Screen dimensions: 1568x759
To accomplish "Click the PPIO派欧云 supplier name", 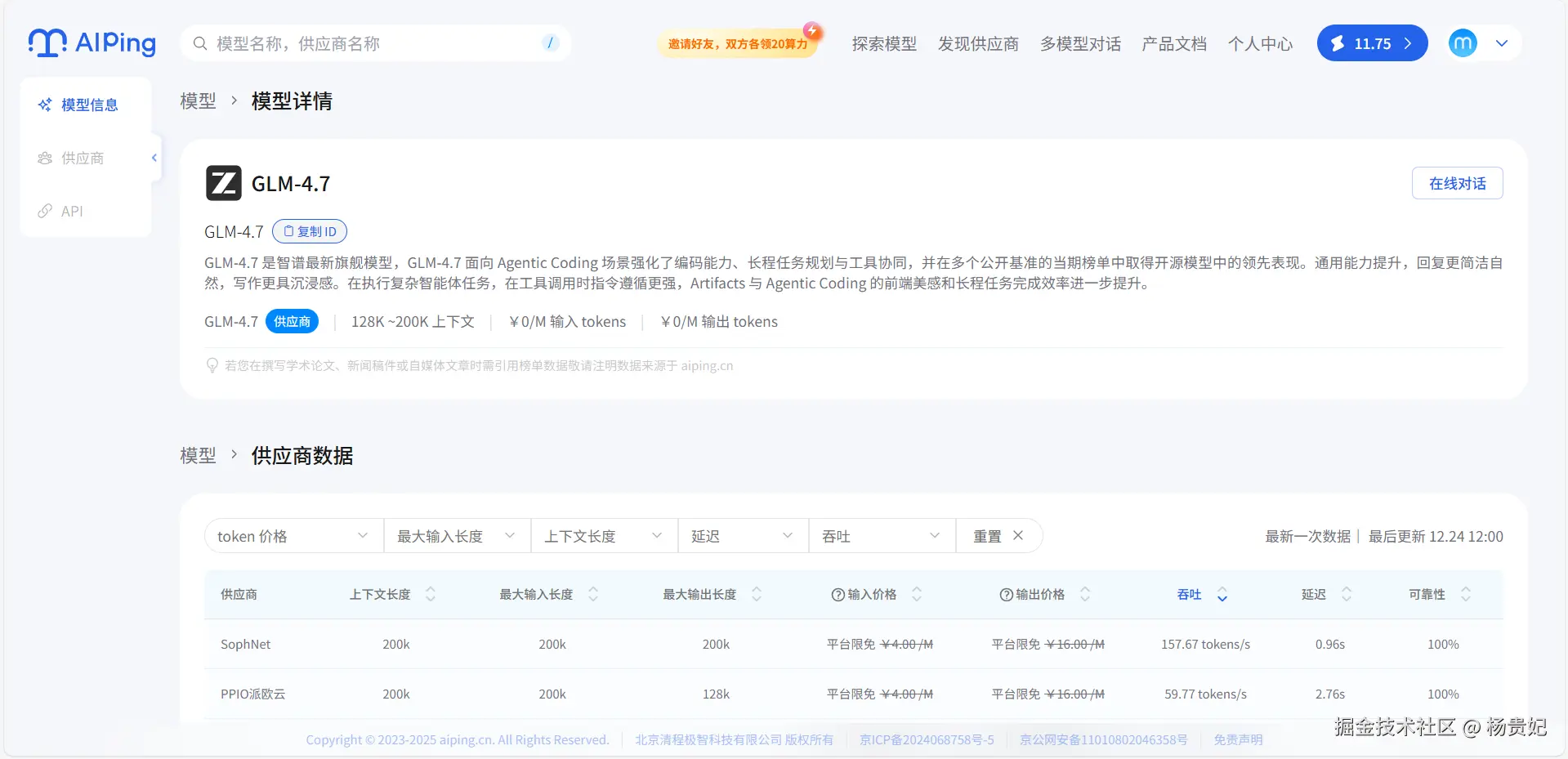I will tap(252, 694).
